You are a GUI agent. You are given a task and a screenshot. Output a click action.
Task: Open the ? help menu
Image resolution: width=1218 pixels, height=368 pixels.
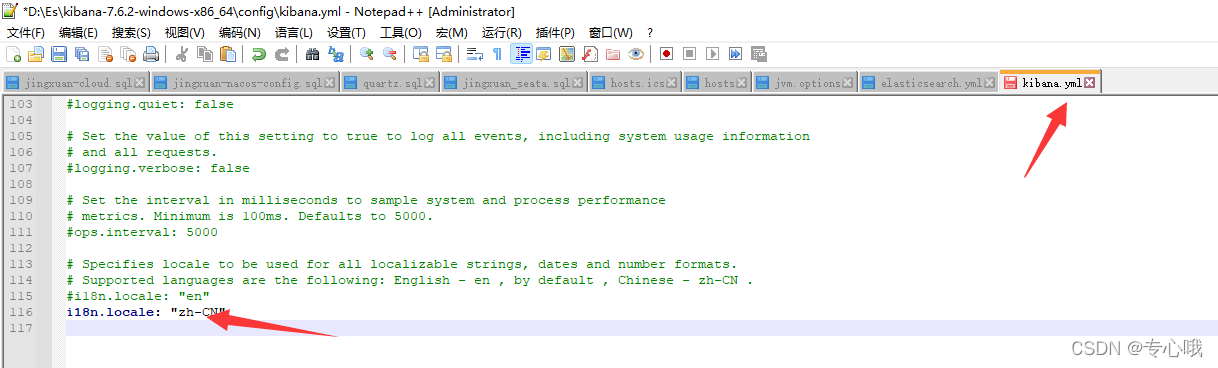coord(650,33)
